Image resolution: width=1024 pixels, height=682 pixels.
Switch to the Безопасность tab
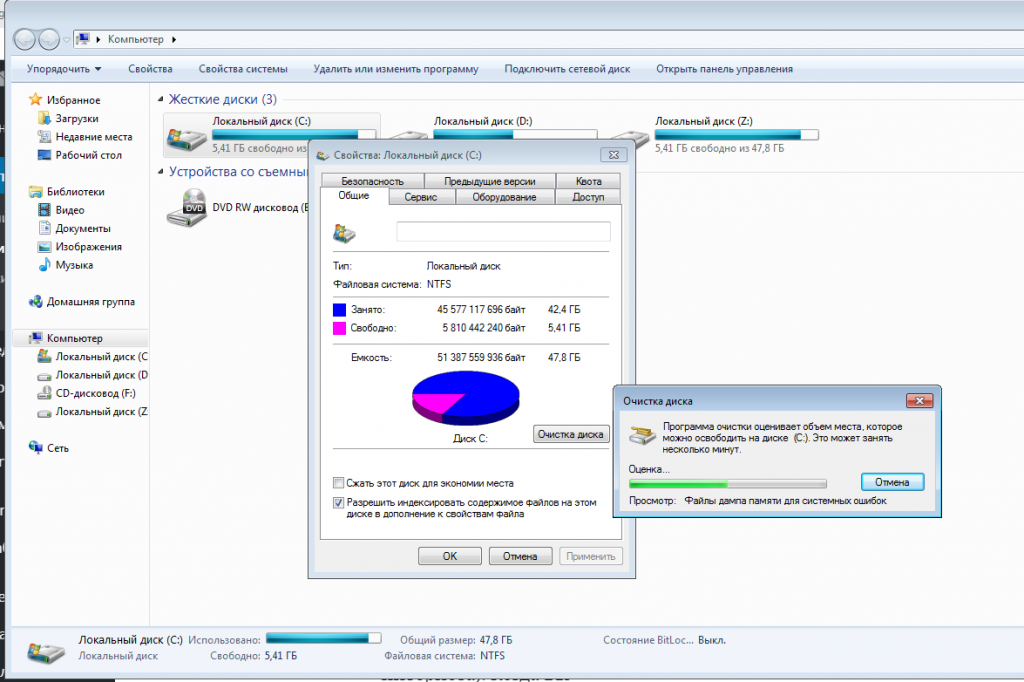[373, 181]
